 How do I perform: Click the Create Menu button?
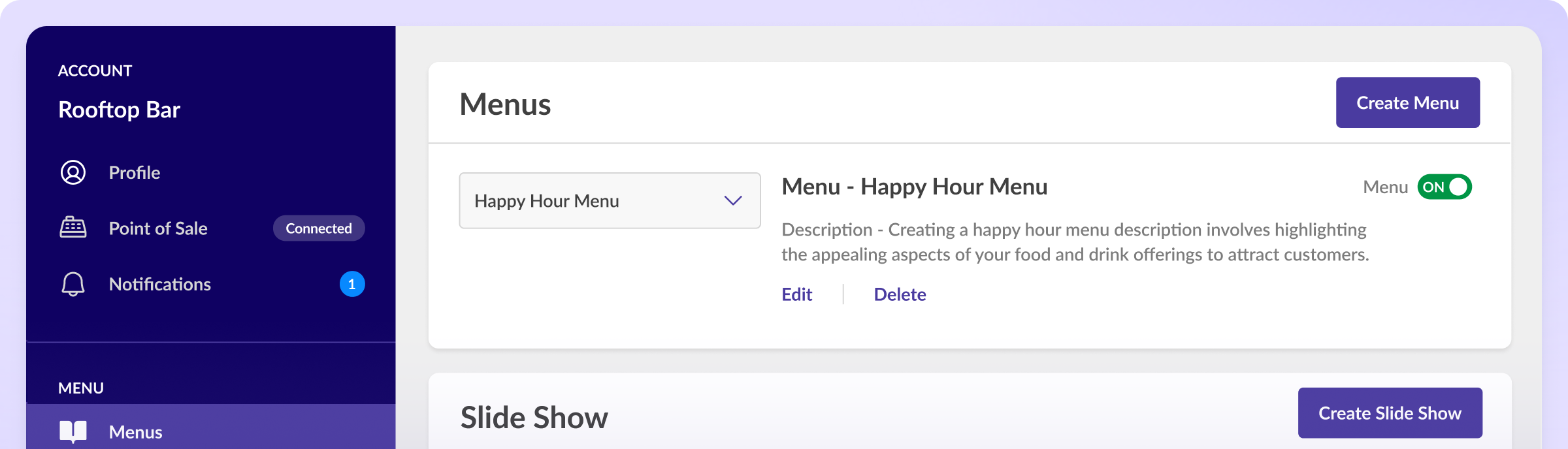click(1408, 103)
